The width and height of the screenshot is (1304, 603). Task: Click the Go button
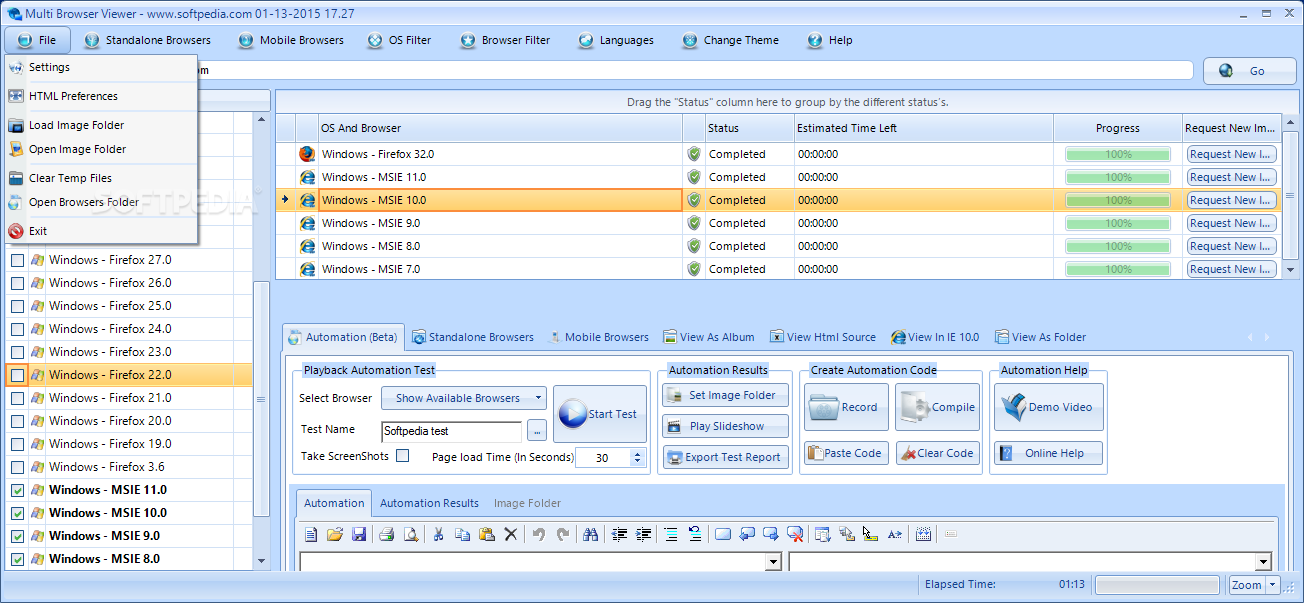1248,71
